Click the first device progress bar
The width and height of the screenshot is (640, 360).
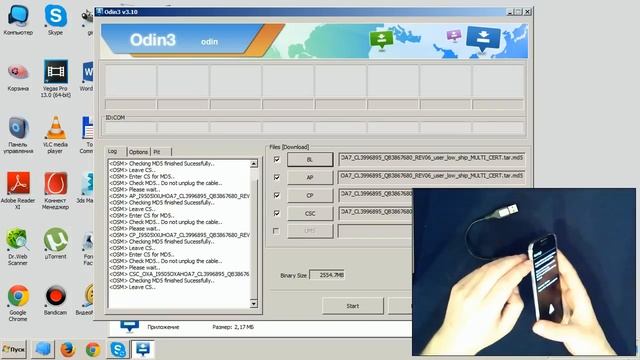[x=130, y=104]
